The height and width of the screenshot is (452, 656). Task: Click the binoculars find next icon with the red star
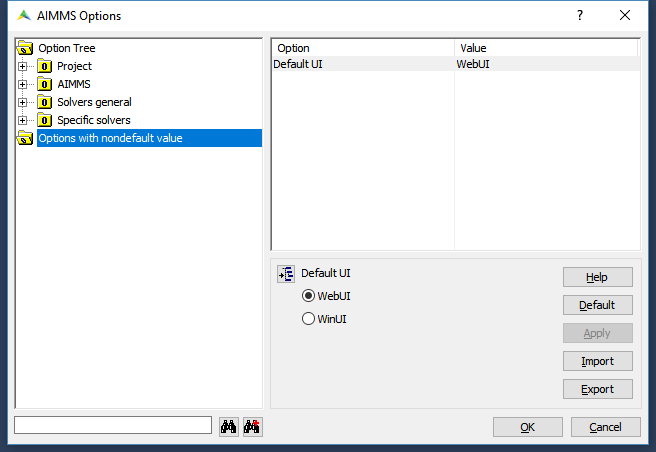pos(253,427)
